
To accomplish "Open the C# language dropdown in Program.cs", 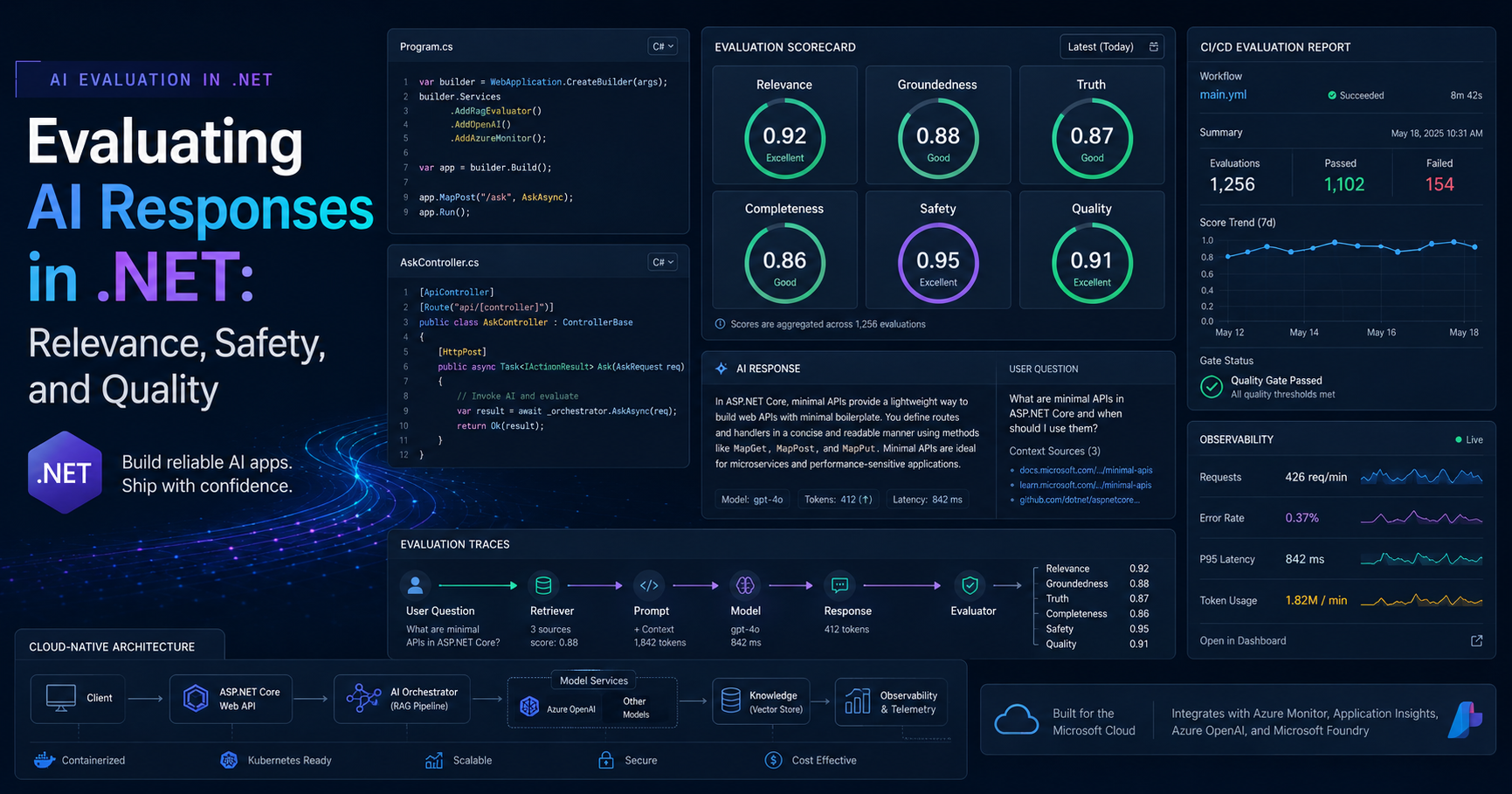I will tap(663, 46).
